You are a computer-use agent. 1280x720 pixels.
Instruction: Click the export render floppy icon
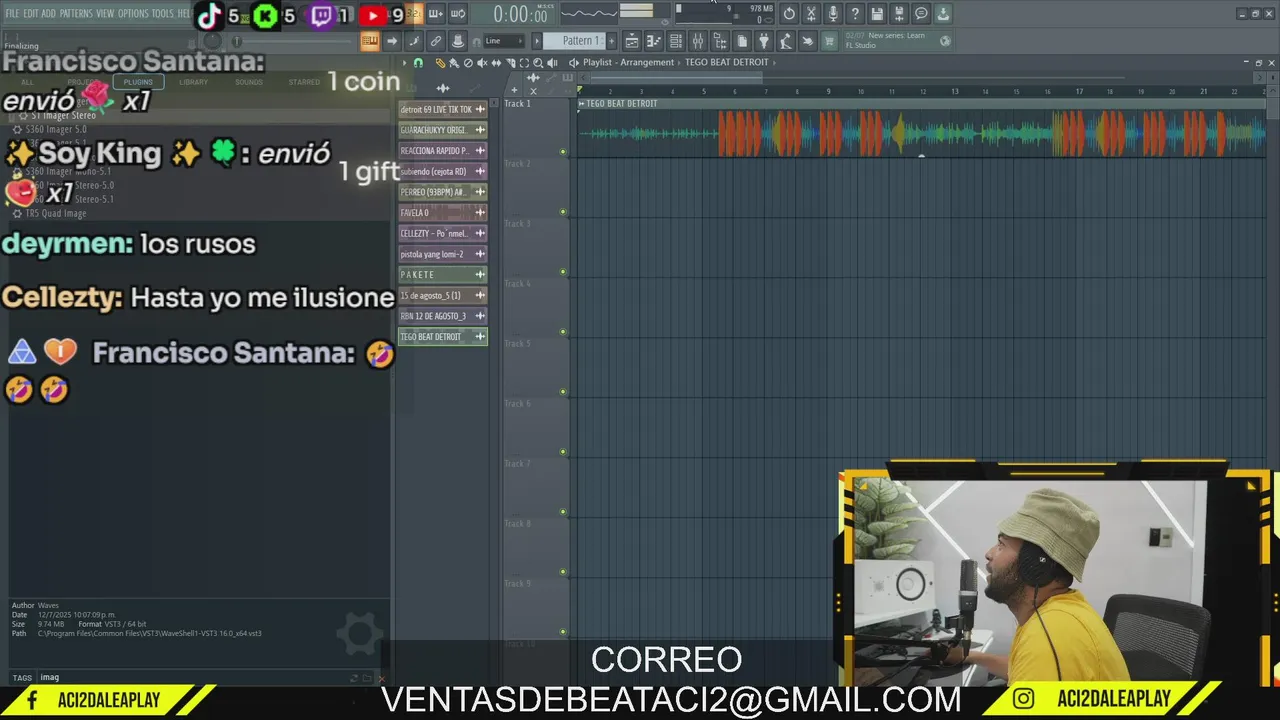(x=899, y=14)
